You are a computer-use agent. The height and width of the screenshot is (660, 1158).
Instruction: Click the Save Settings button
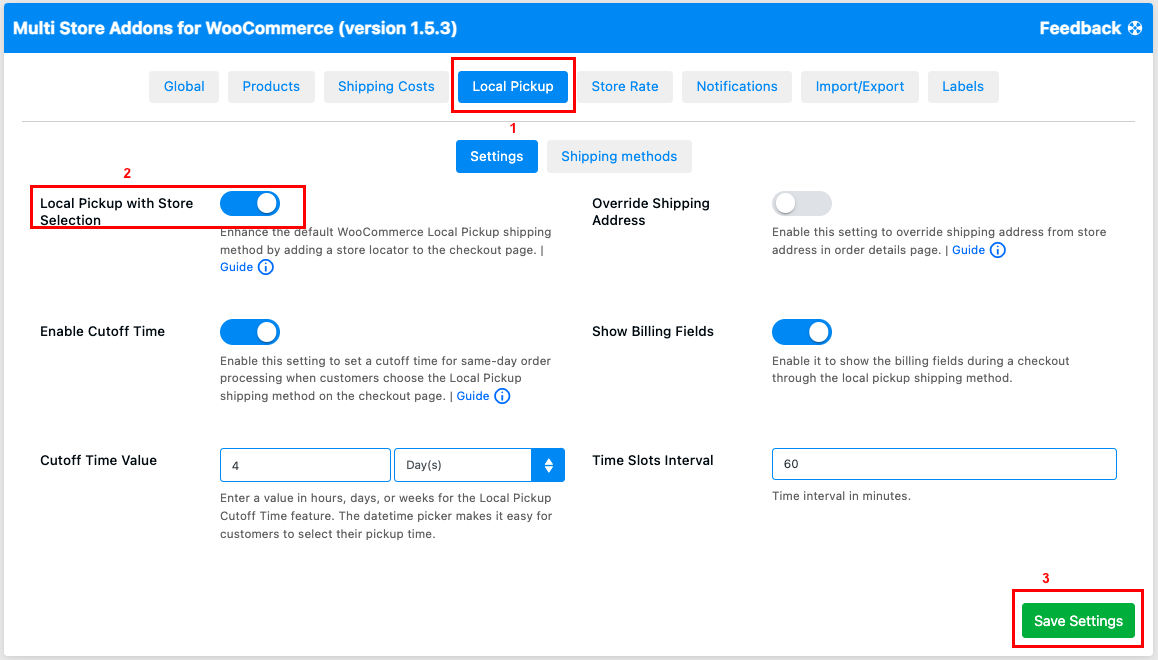(1078, 621)
